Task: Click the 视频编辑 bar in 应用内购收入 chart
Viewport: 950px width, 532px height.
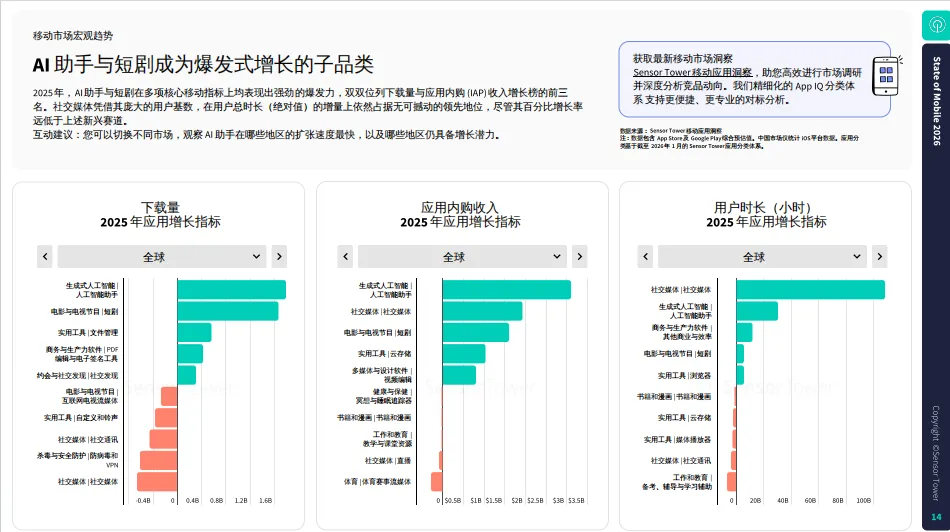Action: (x=459, y=375)
